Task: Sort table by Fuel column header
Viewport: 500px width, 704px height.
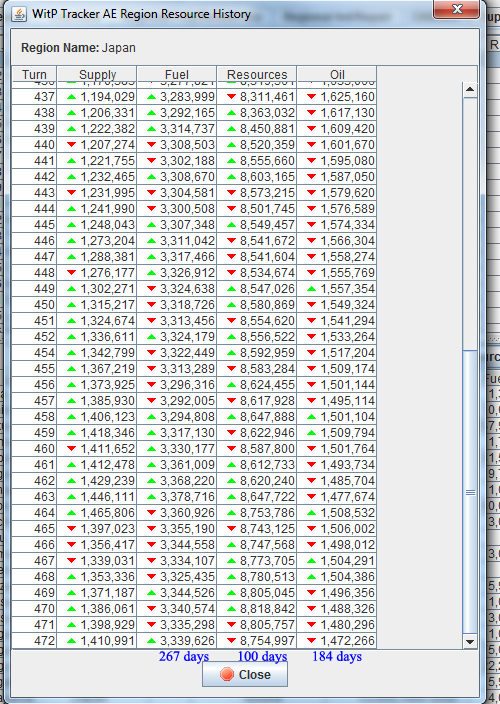Action: pos(177,74)
